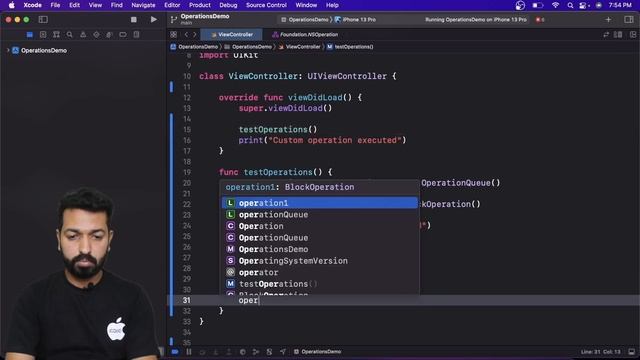This screenshot has height=360, width=640.
Task: Click OperationsDemo project in jump bar
Action: tap(194, 47)
